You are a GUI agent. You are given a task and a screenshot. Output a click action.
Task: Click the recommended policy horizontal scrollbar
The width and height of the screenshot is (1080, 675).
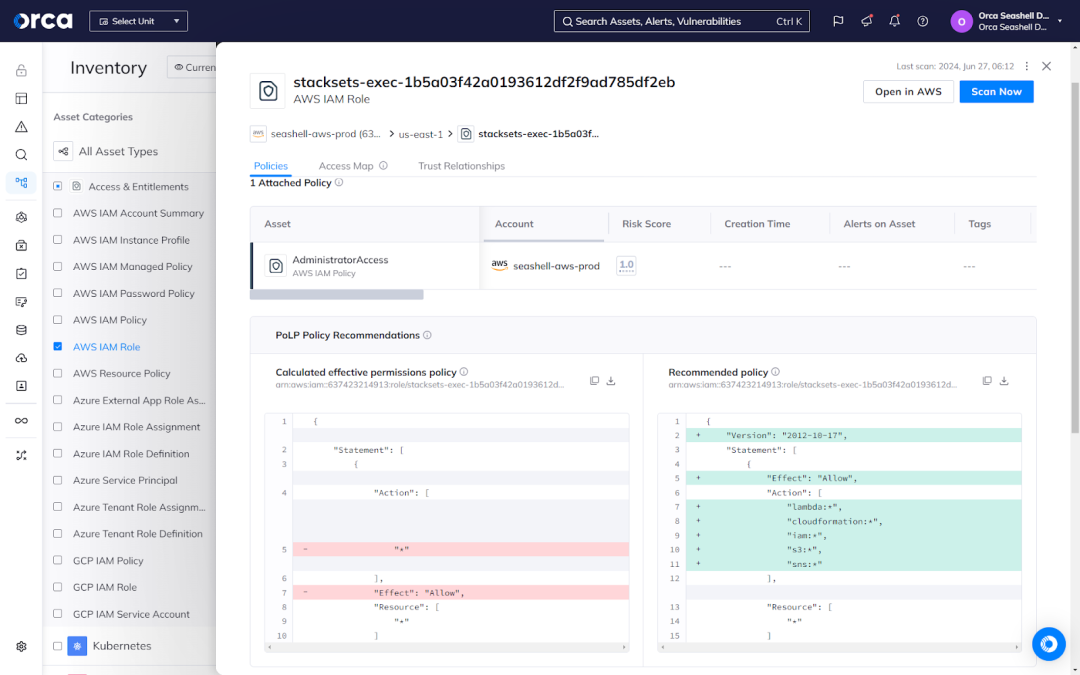pyautogui.click(x=840, y=647)
